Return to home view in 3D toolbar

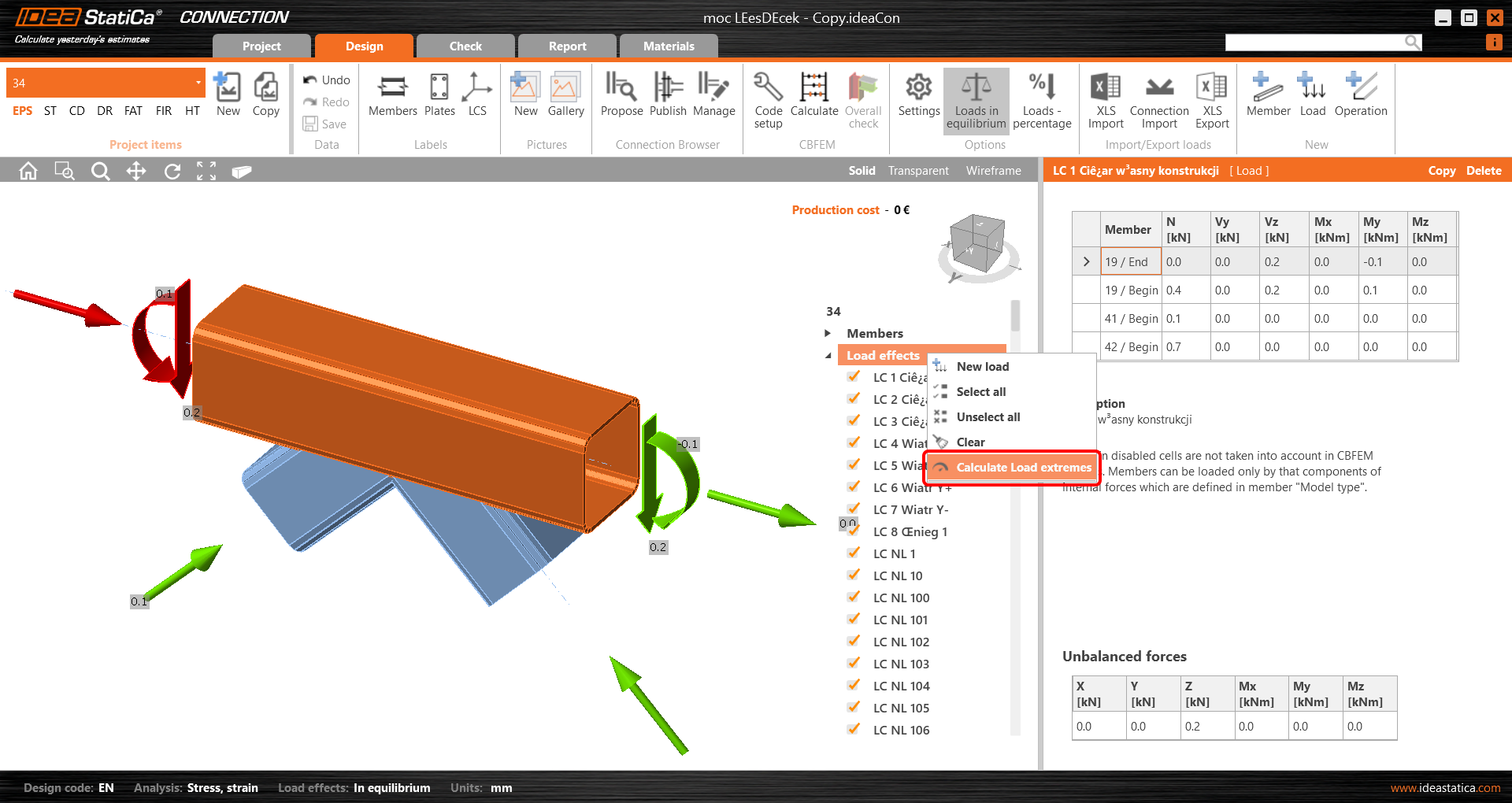[x=28, y=170]
